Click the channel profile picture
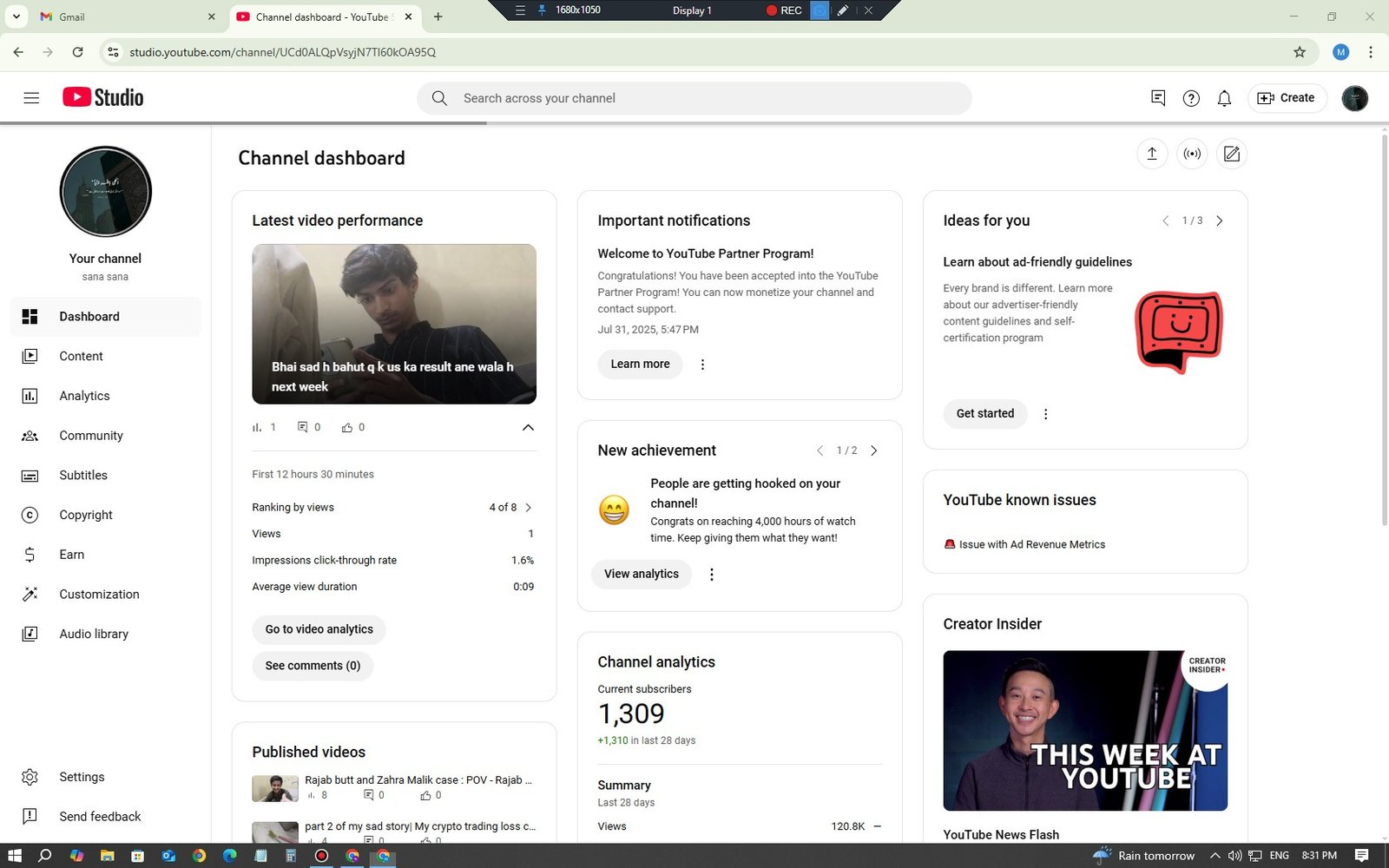This screenshot has width=1389, height=868. coord(106,192)
